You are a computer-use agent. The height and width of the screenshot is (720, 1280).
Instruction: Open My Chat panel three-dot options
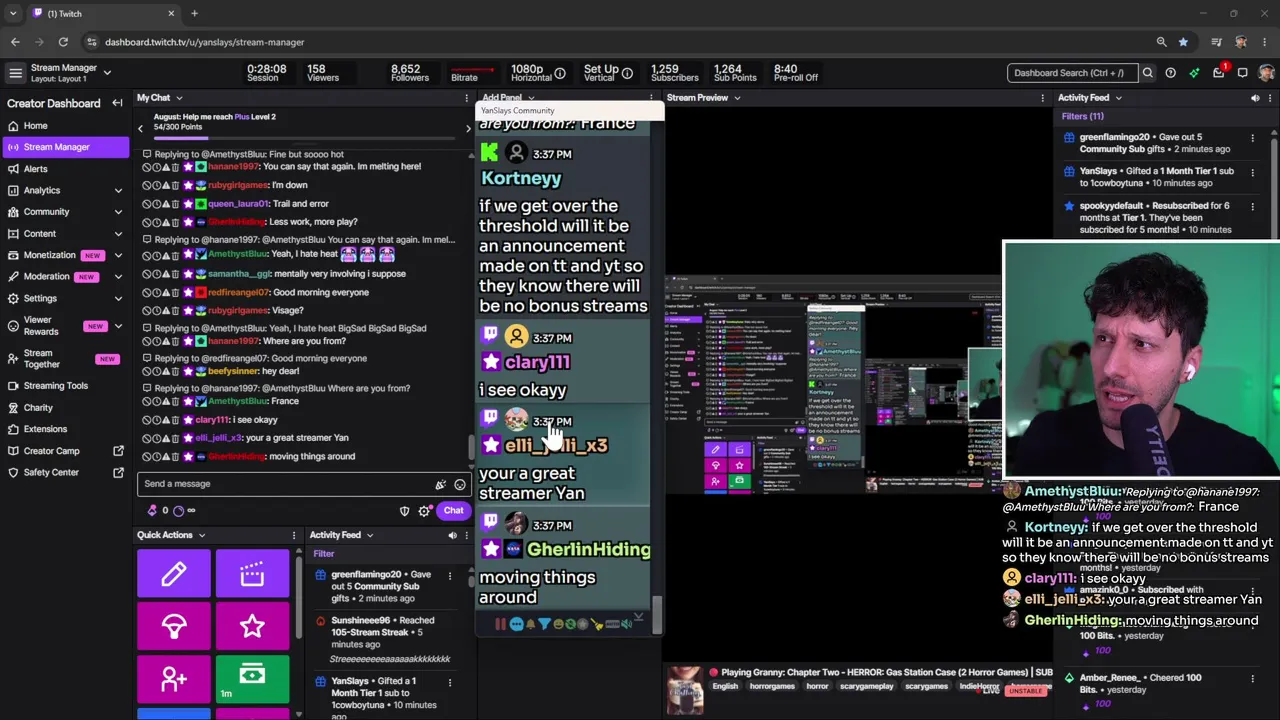click(x=466, y=98)
